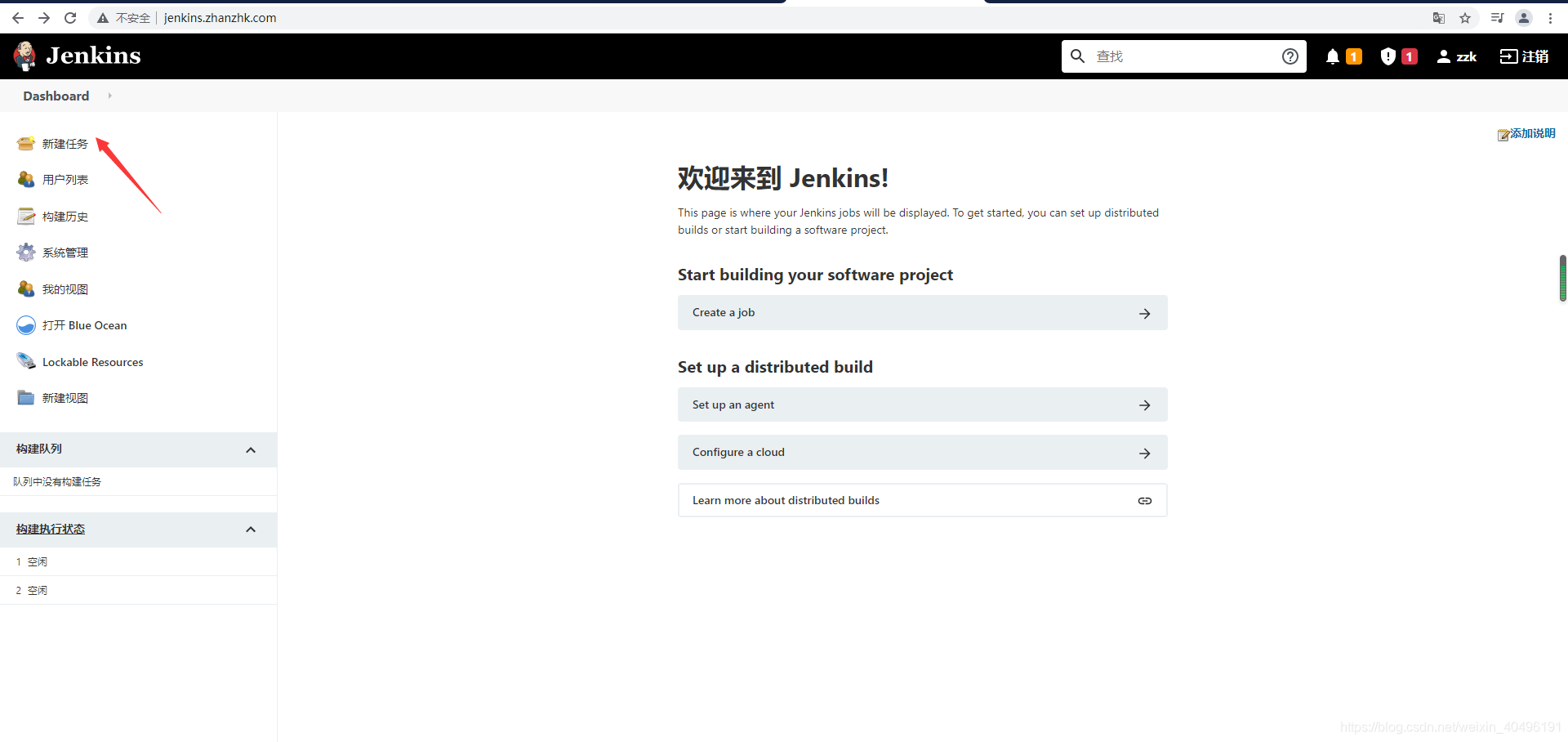Click executor 1 空闲 row
The image size is (1568, 742).
tap(138, 561)
